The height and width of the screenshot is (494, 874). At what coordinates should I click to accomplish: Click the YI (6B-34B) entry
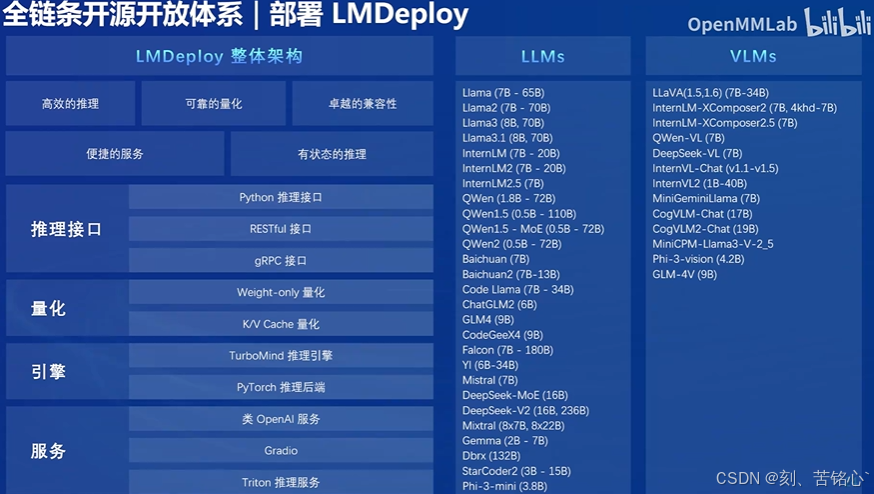[x=490, y=365]
